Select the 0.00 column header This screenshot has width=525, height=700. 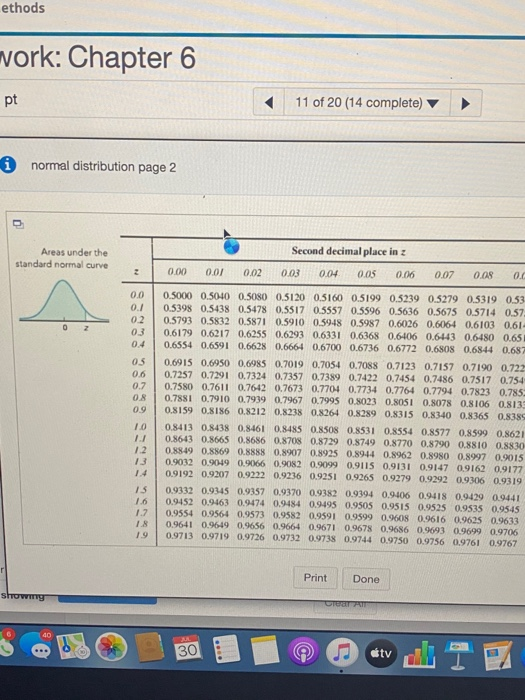177,271
